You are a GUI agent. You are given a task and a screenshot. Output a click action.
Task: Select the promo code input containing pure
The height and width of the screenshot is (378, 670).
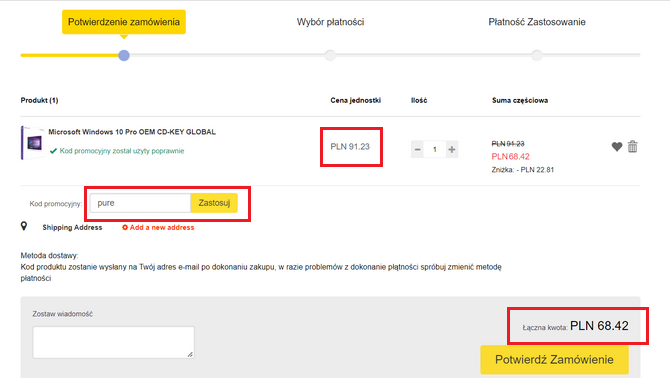pyautogui.click(x=140, y=203)
